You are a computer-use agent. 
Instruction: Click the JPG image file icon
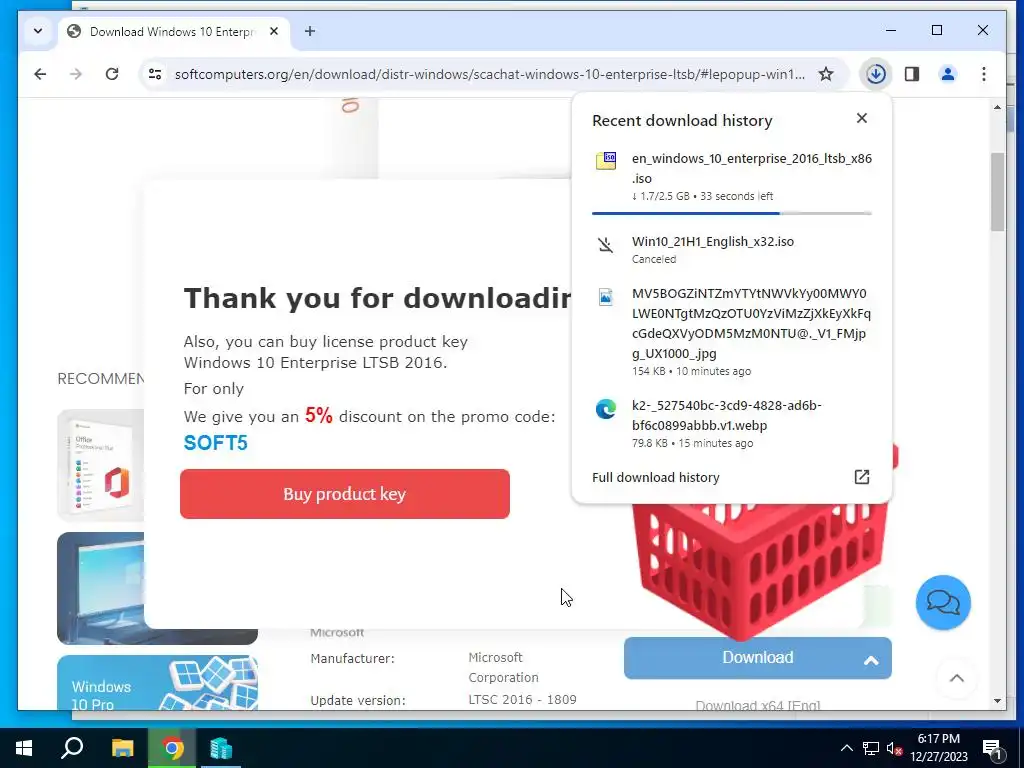(605, 297)
